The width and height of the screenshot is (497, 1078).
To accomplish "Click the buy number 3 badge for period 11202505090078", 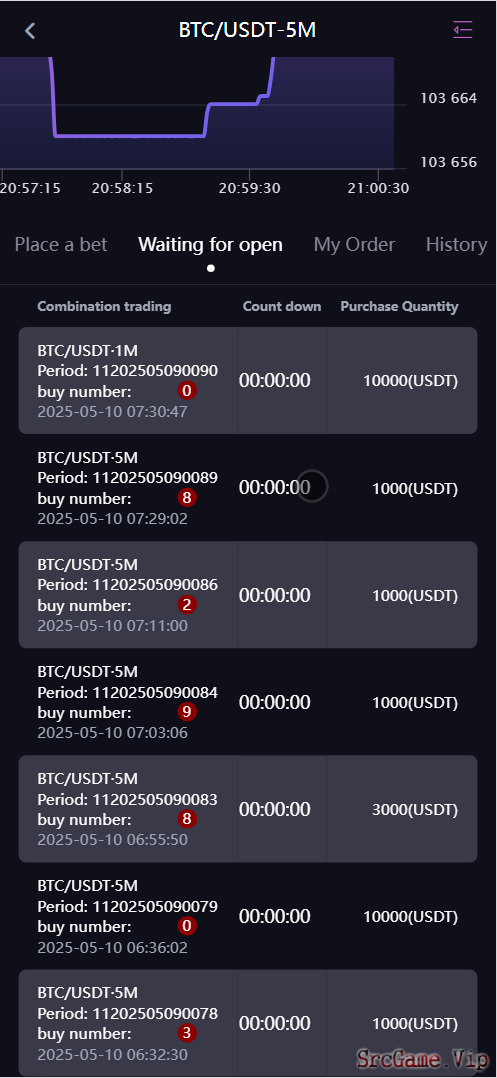I will tap(186, 1033).
